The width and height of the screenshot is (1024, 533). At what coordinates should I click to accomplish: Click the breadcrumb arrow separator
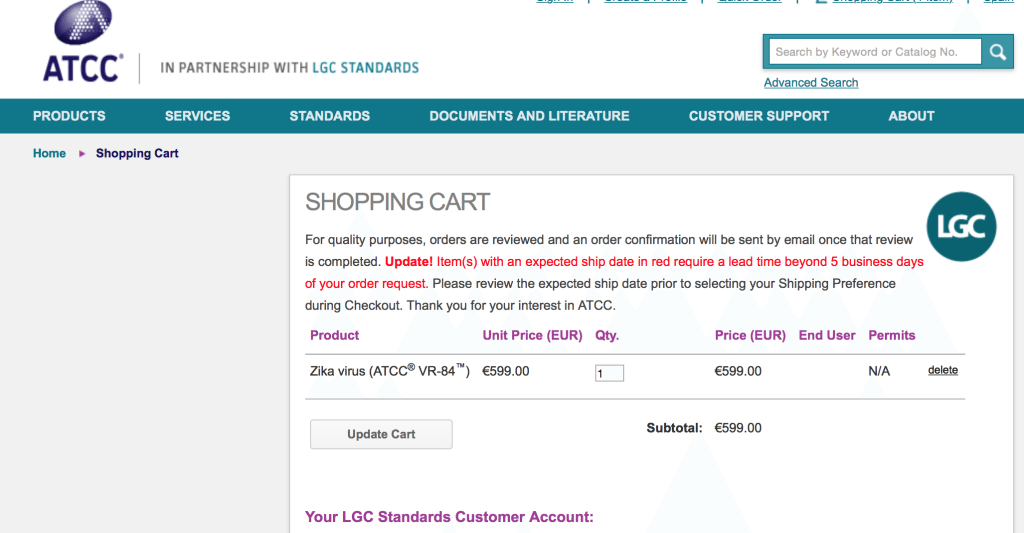[x=82, y=153]
